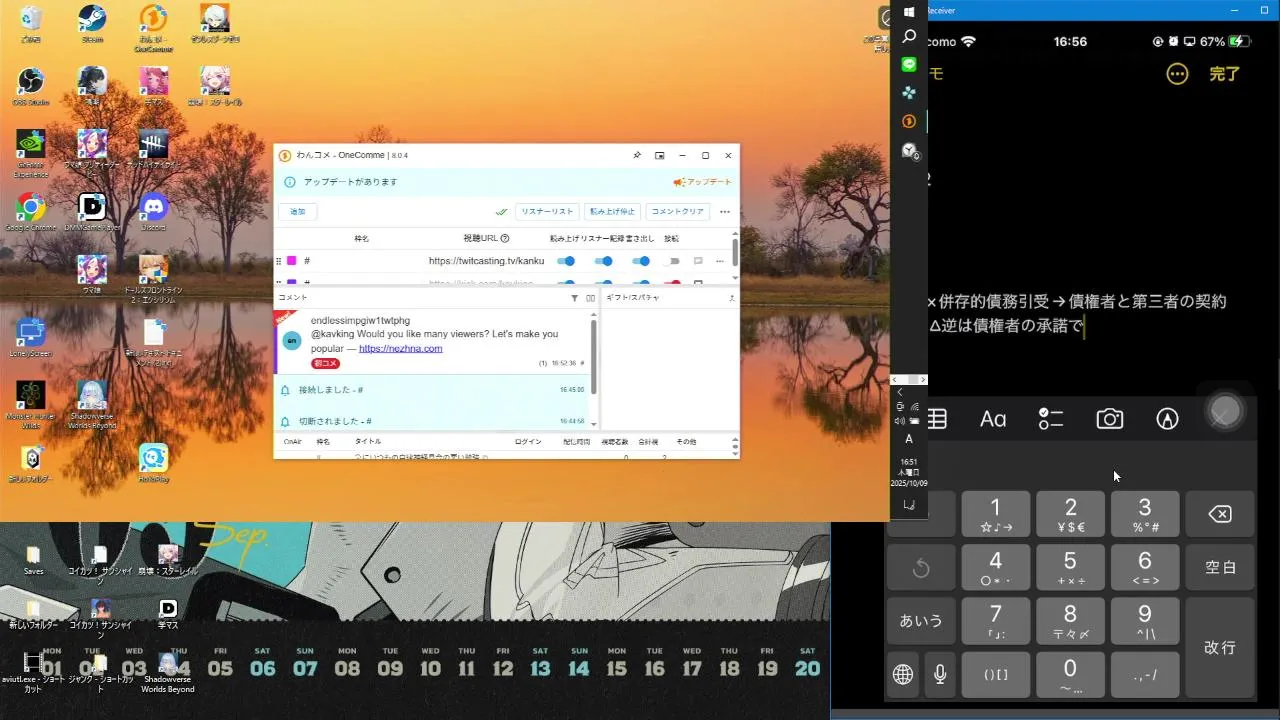Open the more menu of twitcasting row
The height and width of the screenshot is (720, 1280).
719,261
